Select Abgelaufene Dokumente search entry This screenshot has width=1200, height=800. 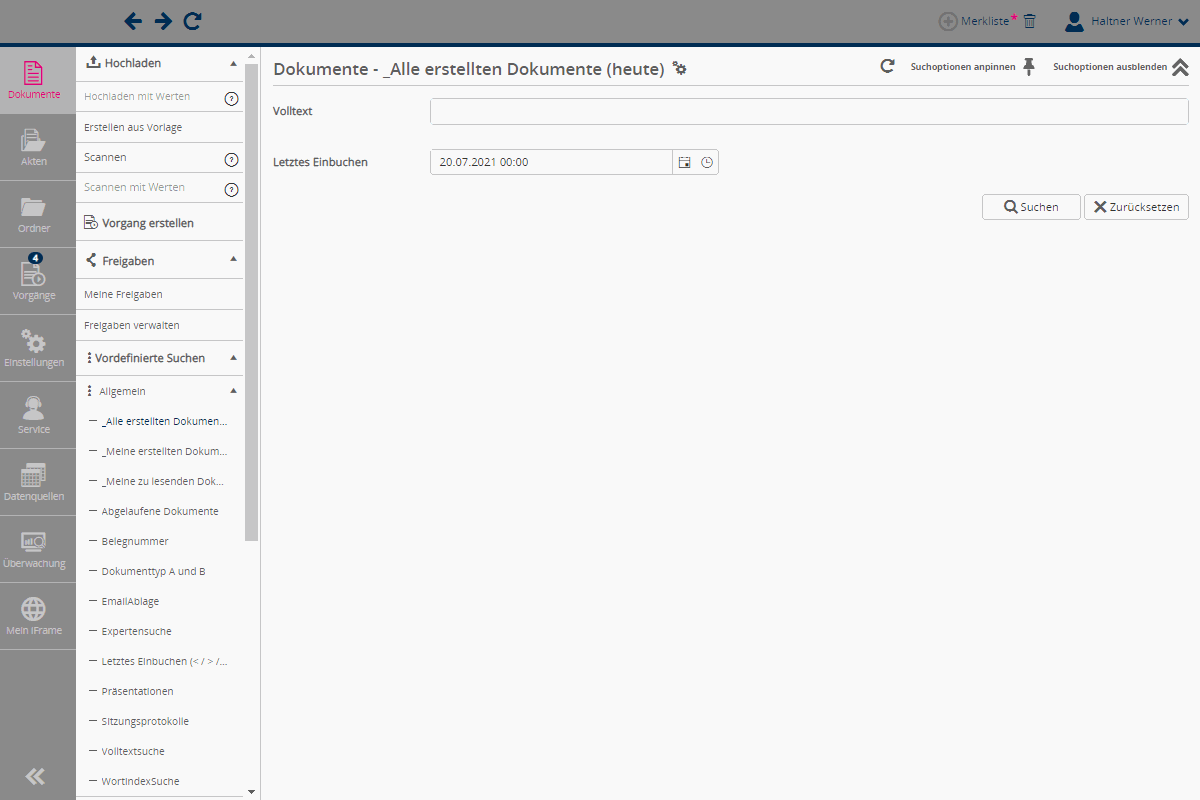(x=159, y=511)
